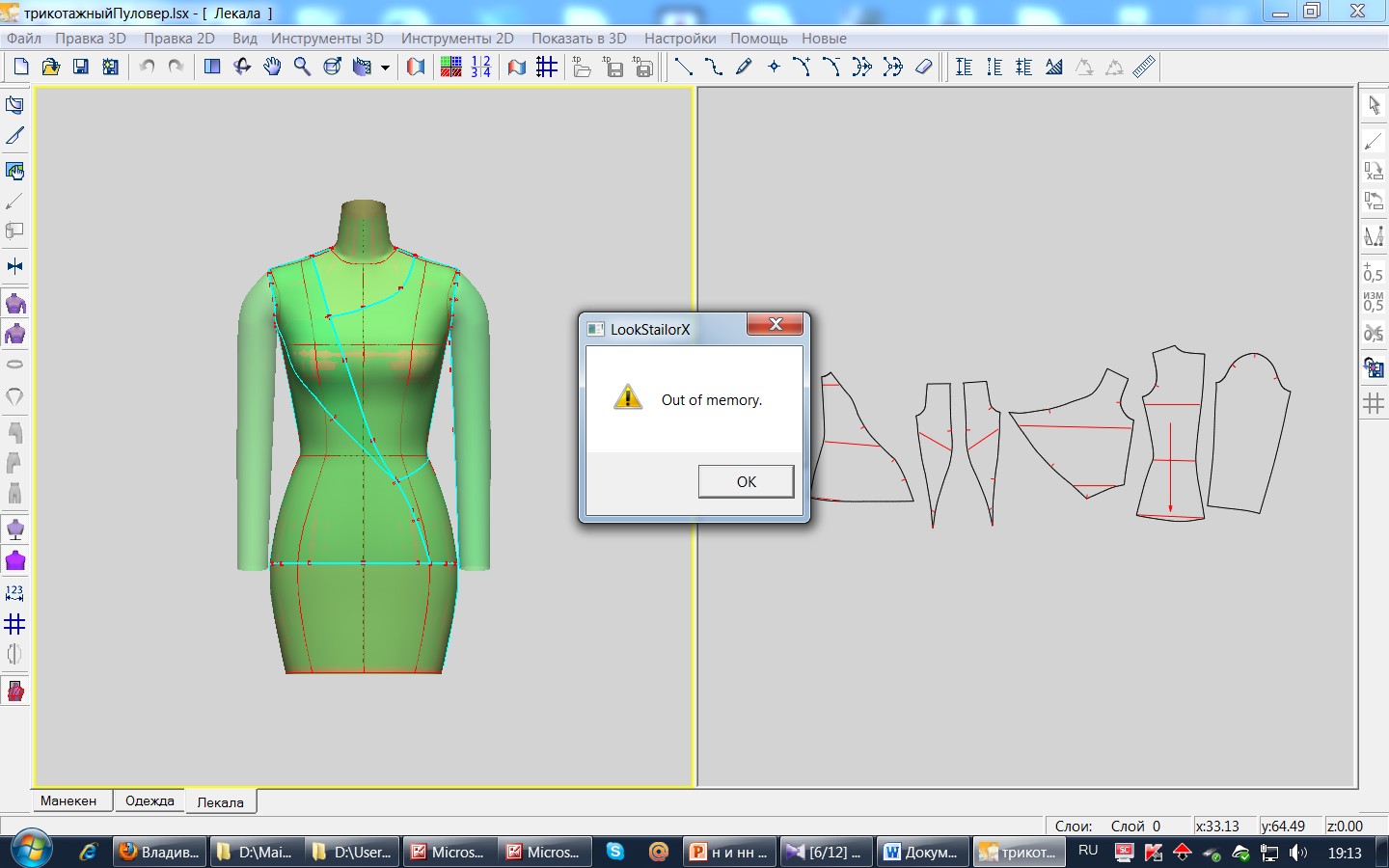Close the LookStailorX error dialog
1389x868 pixels.
775,325
